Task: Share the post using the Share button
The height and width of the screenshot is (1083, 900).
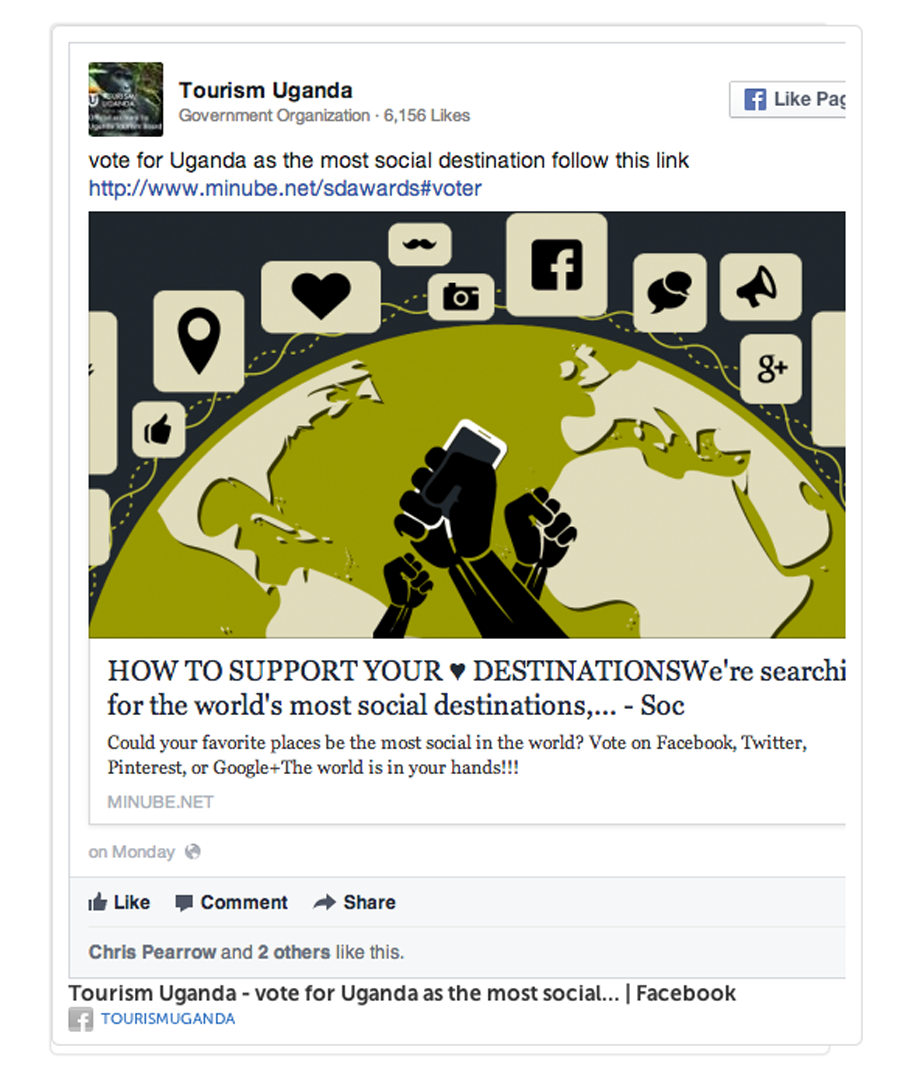Action: (354, 902)
